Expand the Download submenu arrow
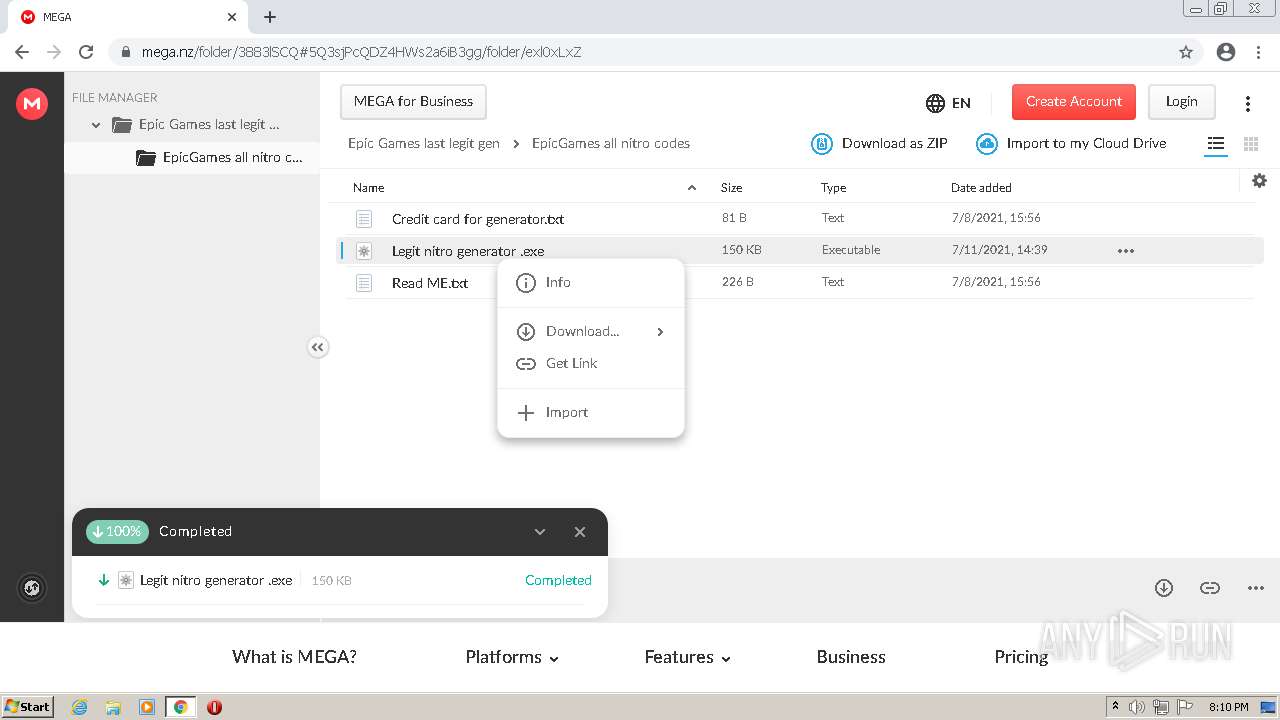The image size is (1280, 720). (660, 332)
